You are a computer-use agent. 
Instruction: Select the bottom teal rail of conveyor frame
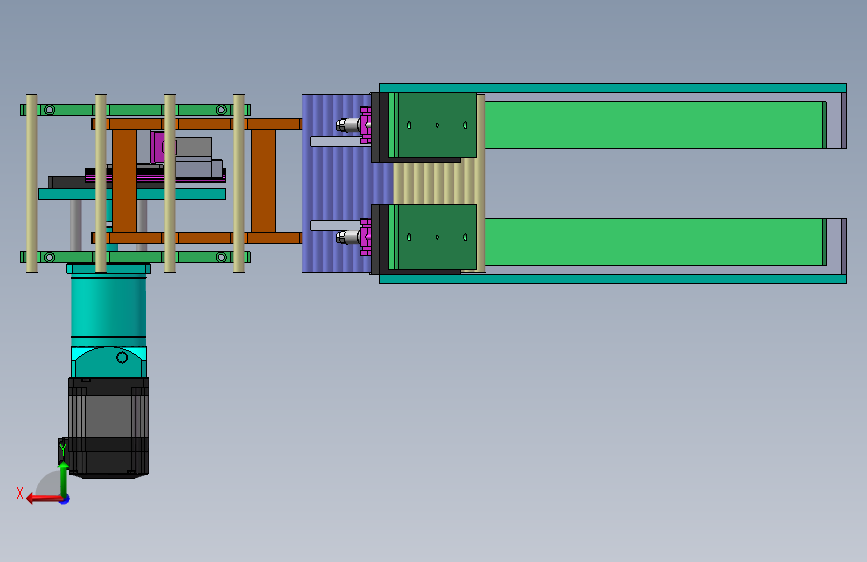613,279
